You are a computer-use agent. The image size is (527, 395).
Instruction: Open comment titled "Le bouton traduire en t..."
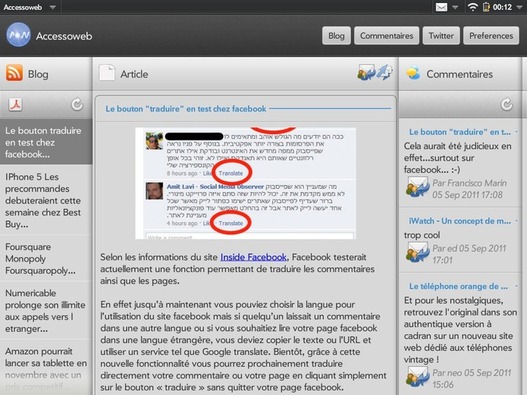pos(460,132)
